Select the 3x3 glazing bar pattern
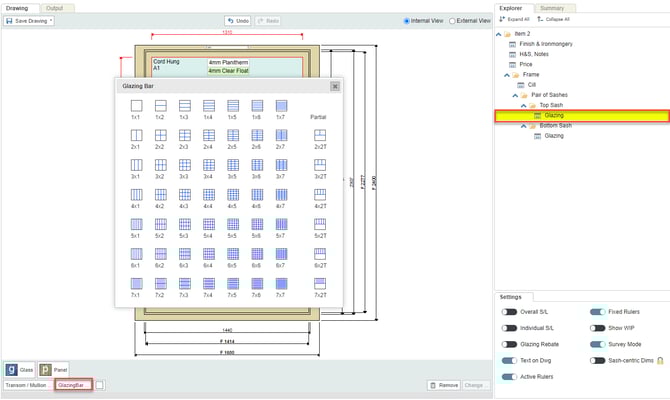The image size is (670, 400). point(184,165)
